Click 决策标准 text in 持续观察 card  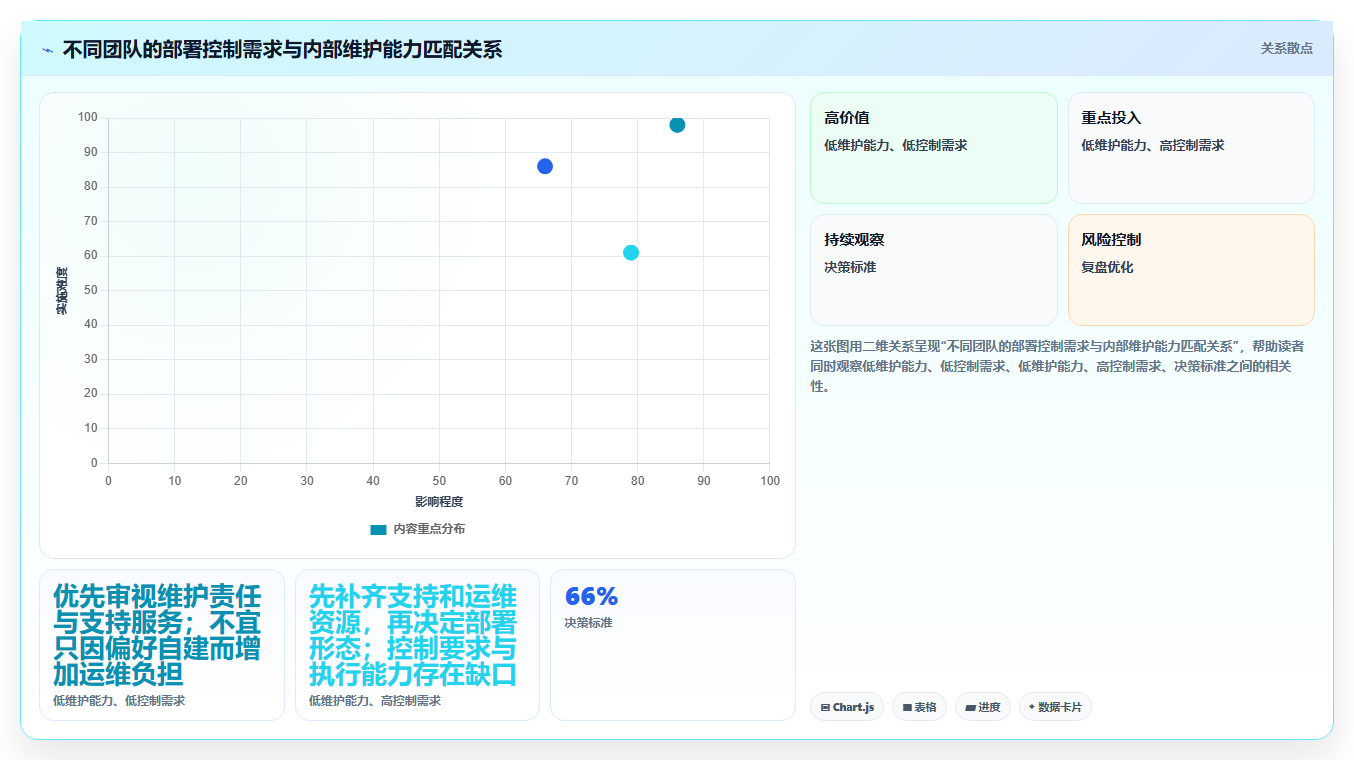pos(850,268)
